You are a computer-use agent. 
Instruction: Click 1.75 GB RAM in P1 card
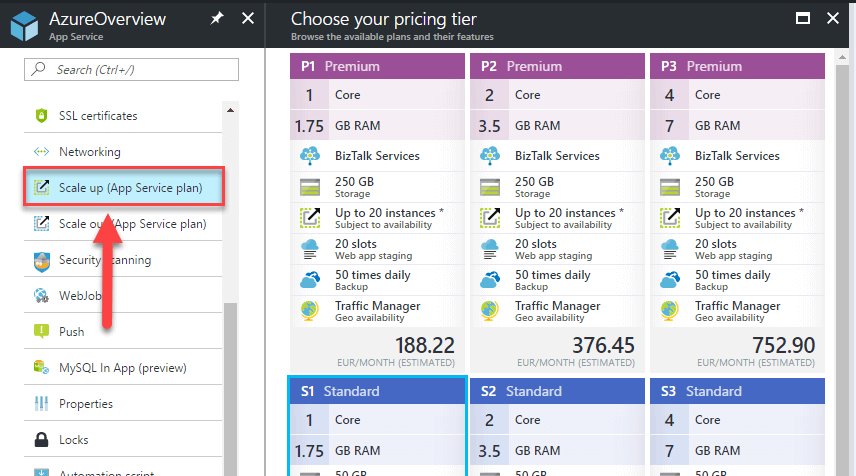[377, 126]
